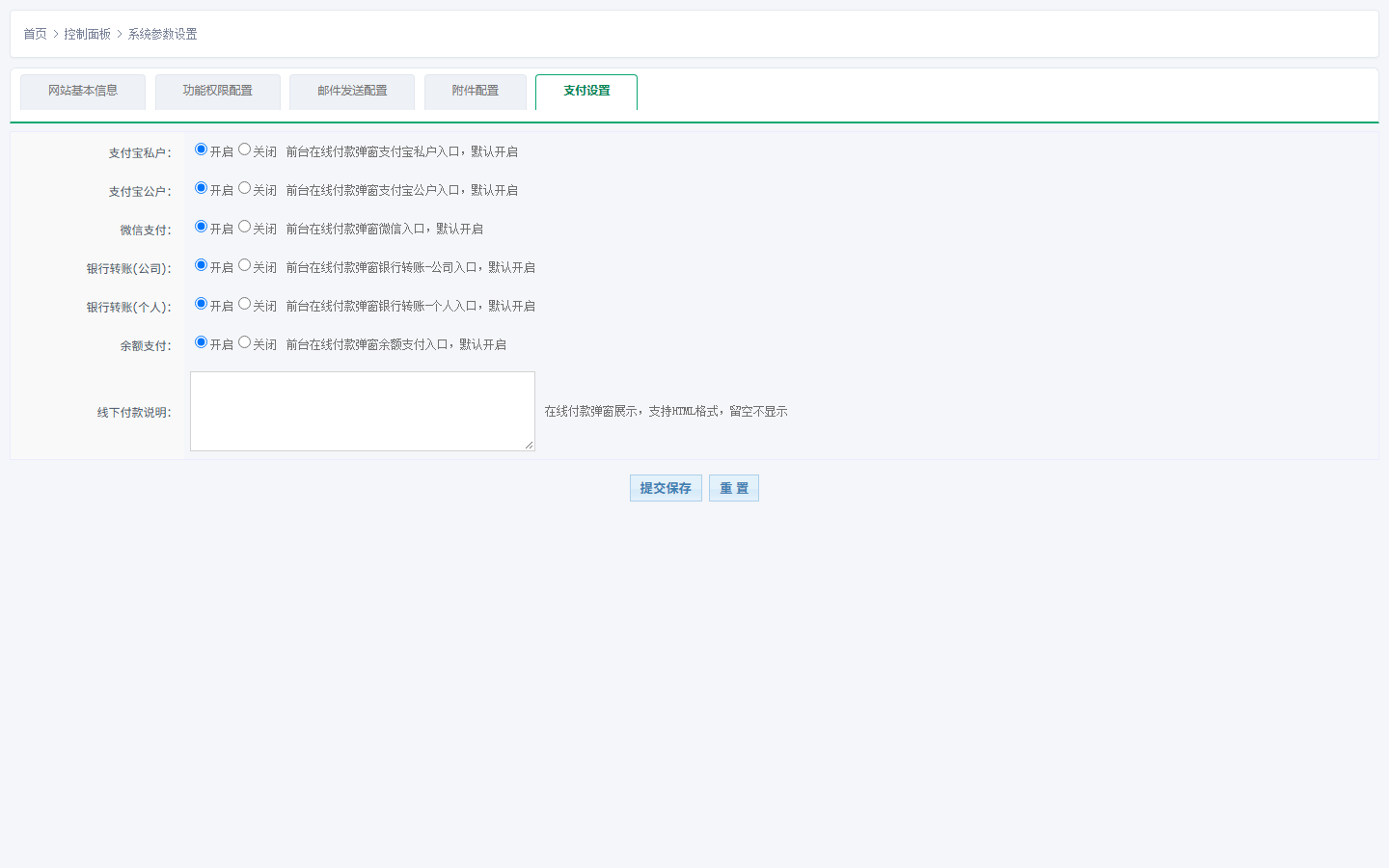Go to 首页 in breadcrumb

(x=35, y=34)
